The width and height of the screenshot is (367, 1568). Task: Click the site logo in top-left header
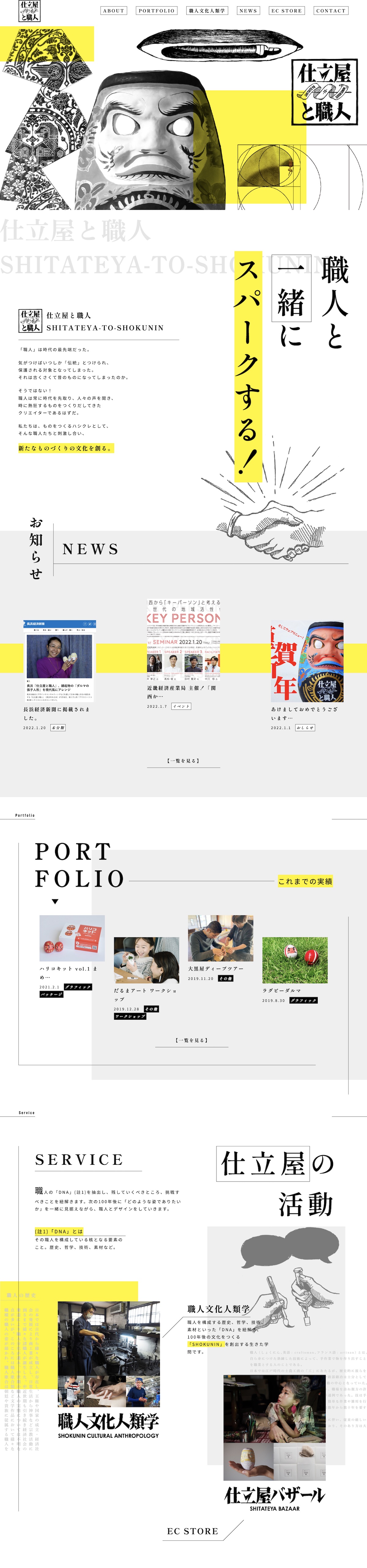click(30, 11)
